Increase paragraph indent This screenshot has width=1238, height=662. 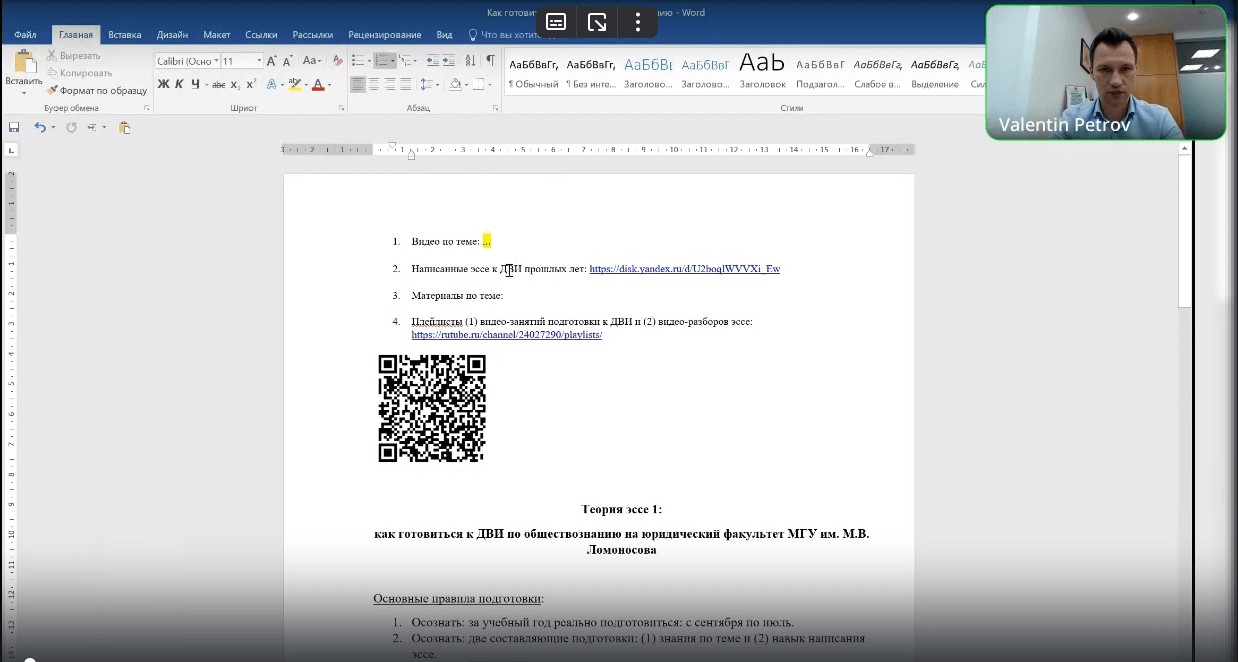tap(448, 61)
